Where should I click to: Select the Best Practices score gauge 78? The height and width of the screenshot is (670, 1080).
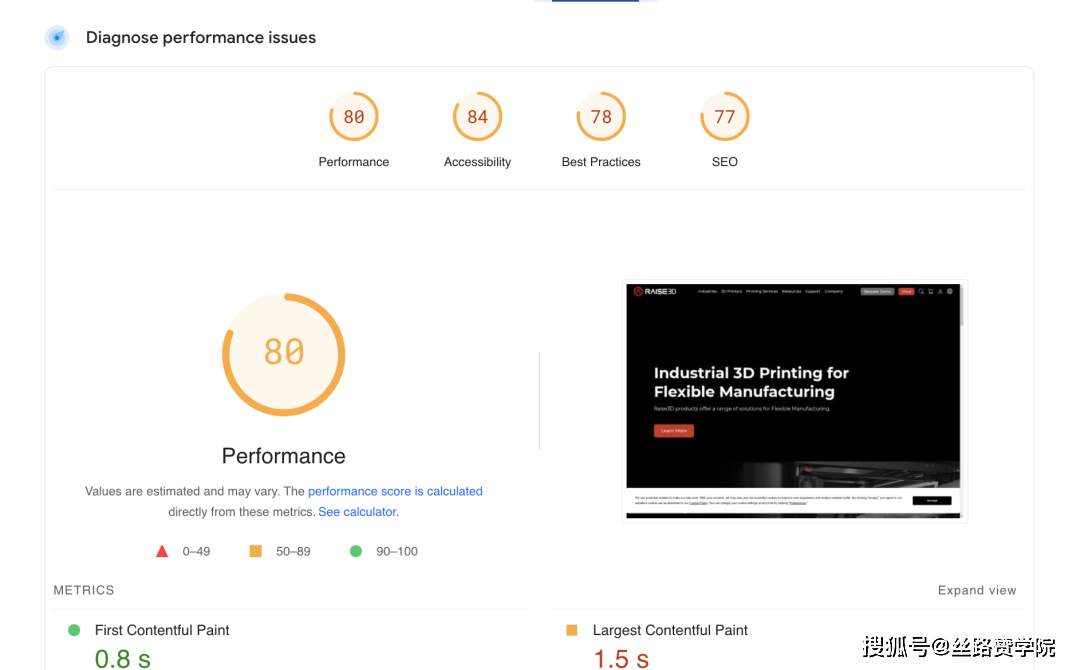pos(601,116)
